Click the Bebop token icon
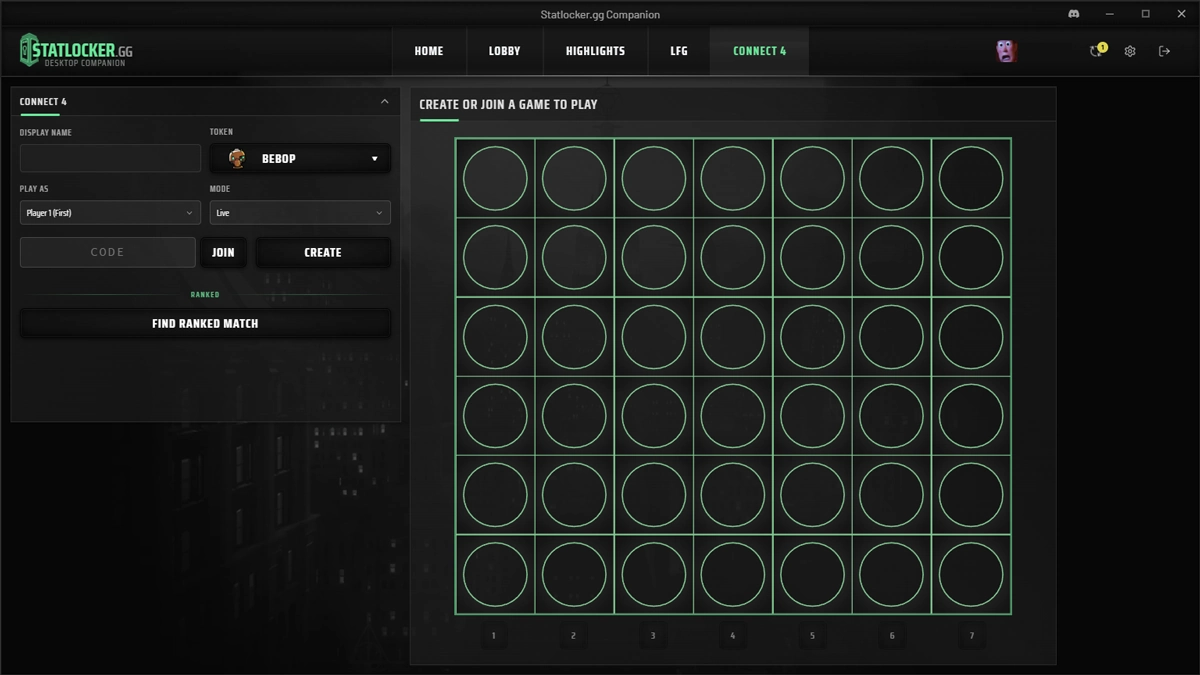The height and width of the screenshot is (675, 1200). tap(237, 158)
